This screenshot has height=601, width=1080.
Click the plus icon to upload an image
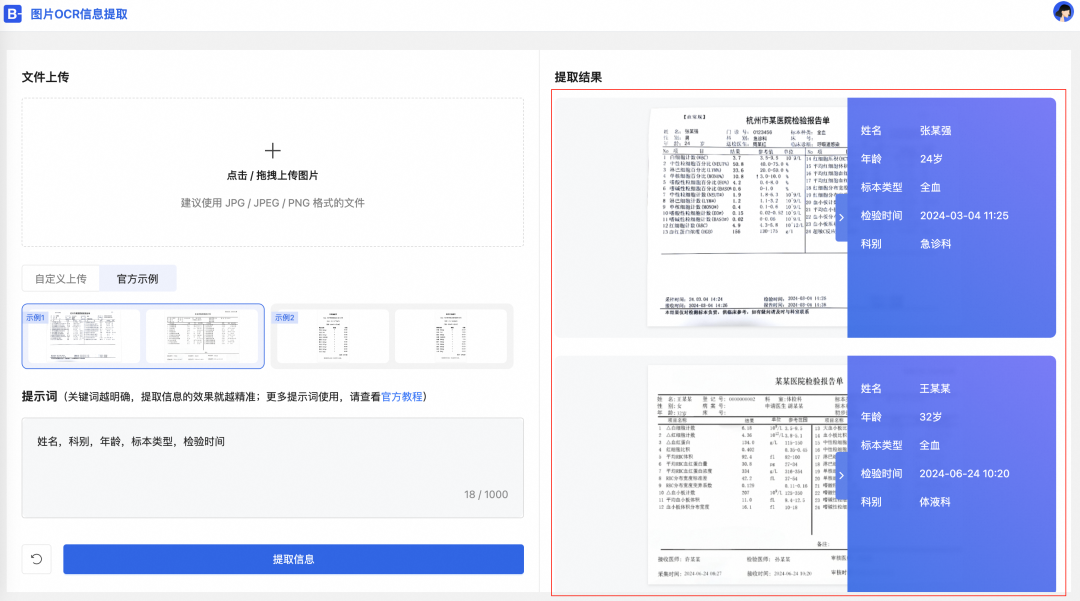click(x=272, y=151)
